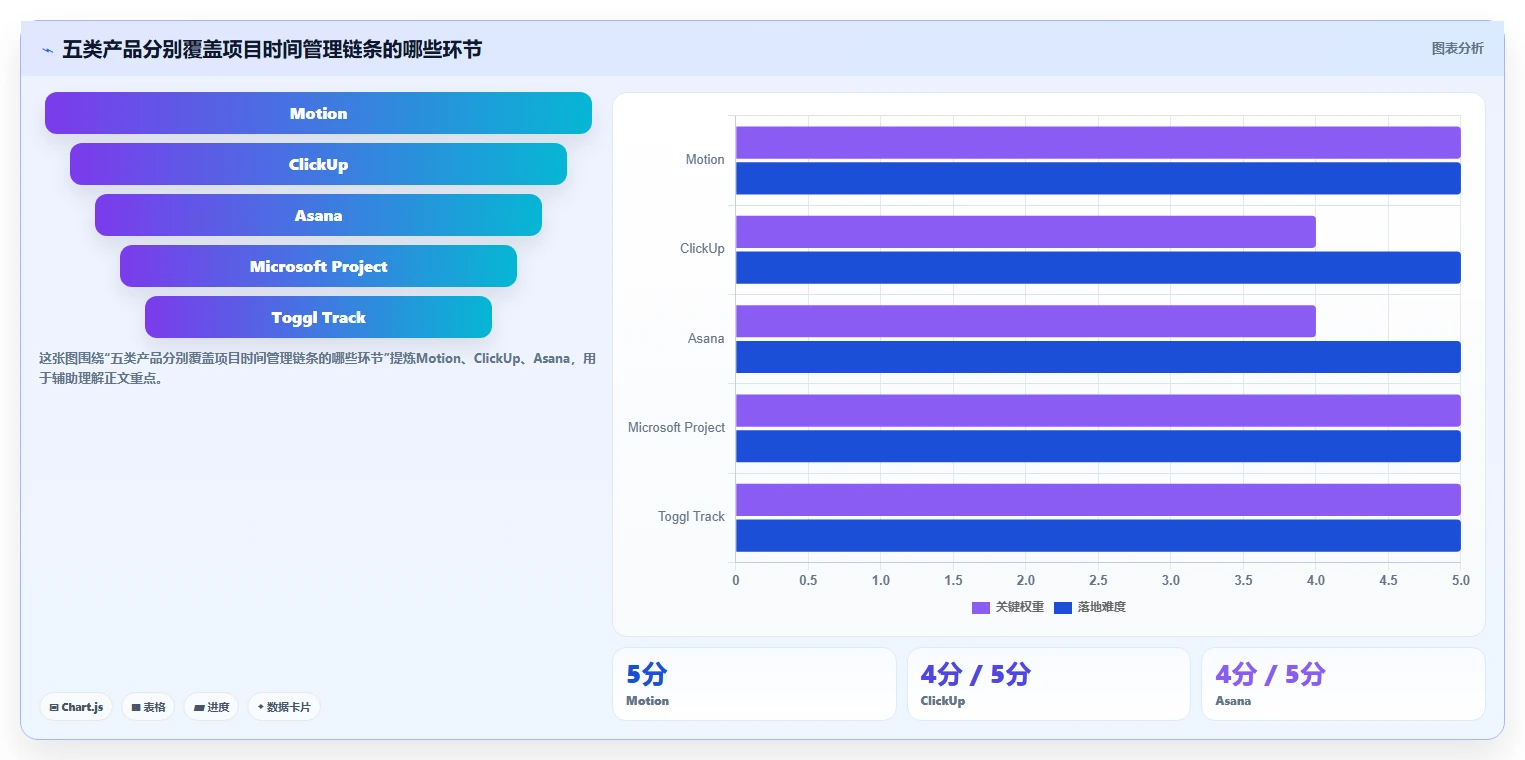Viewport: 1525px width, 760px height.
Task: Click the 2.0 tick on the x-axis
Action: [x=1026, y=580]
